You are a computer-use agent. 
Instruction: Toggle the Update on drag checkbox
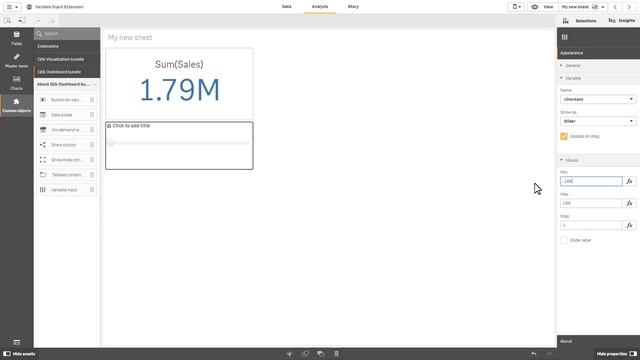click(564, 136)
